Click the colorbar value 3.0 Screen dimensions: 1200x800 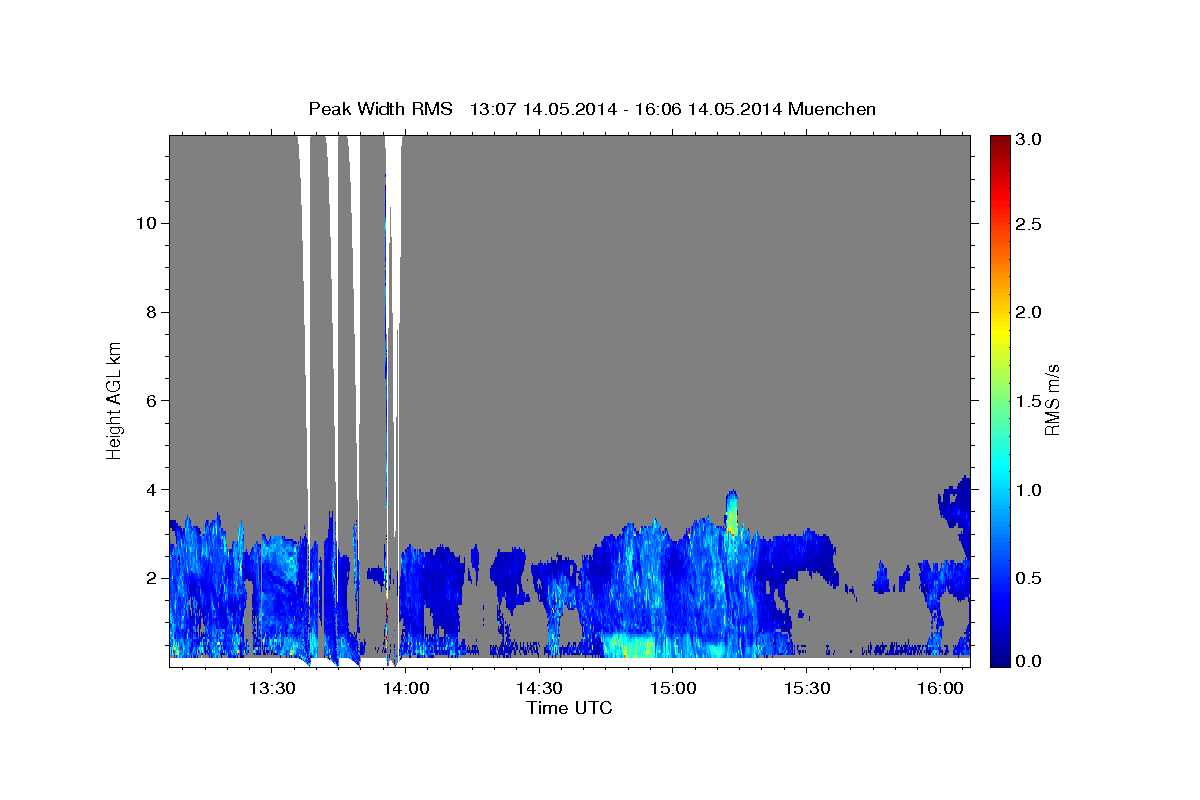click(x=1029, y=140)
